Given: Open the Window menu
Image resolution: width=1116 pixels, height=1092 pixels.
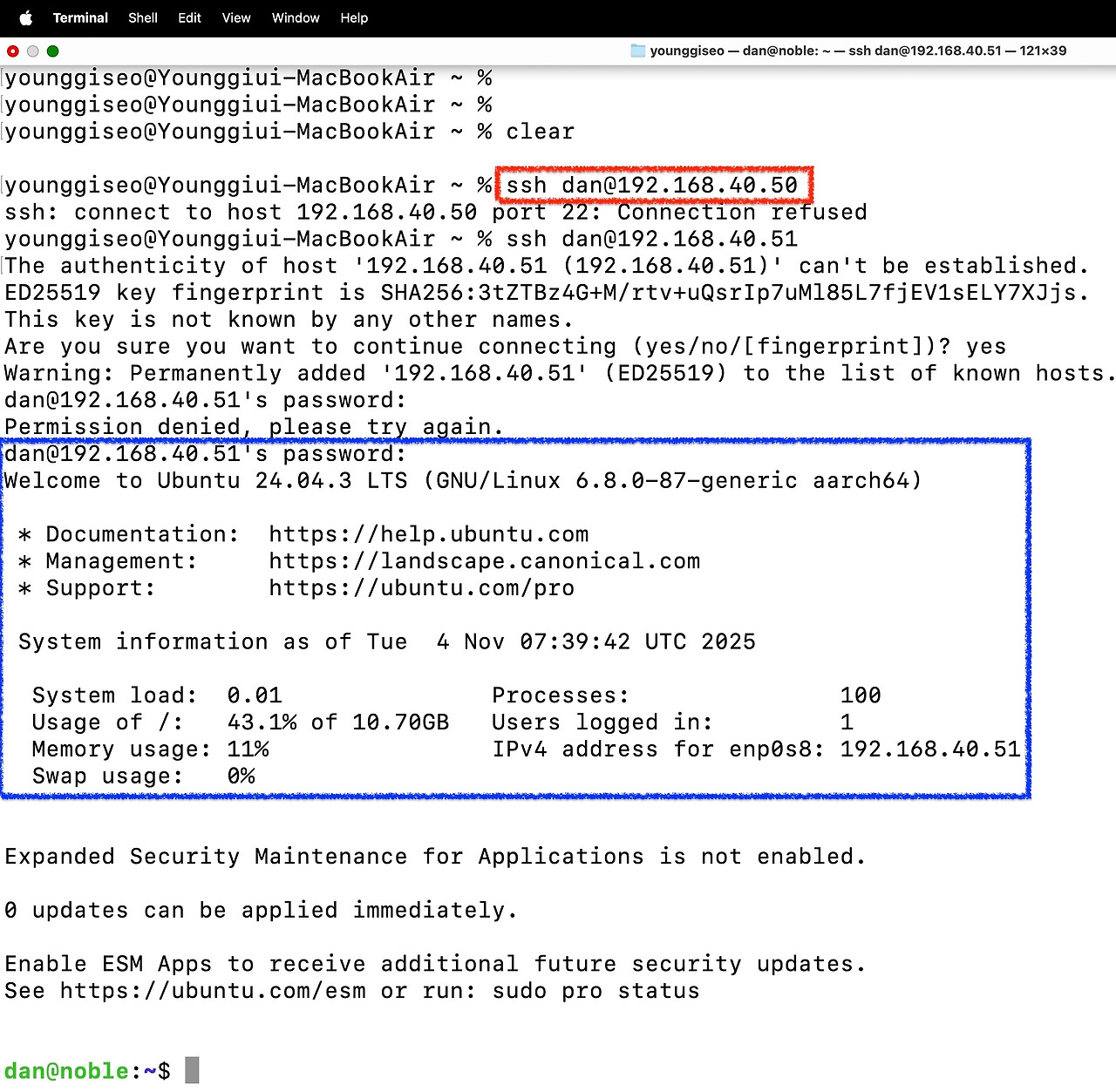Looking at the screenshot, I should 296,17.
